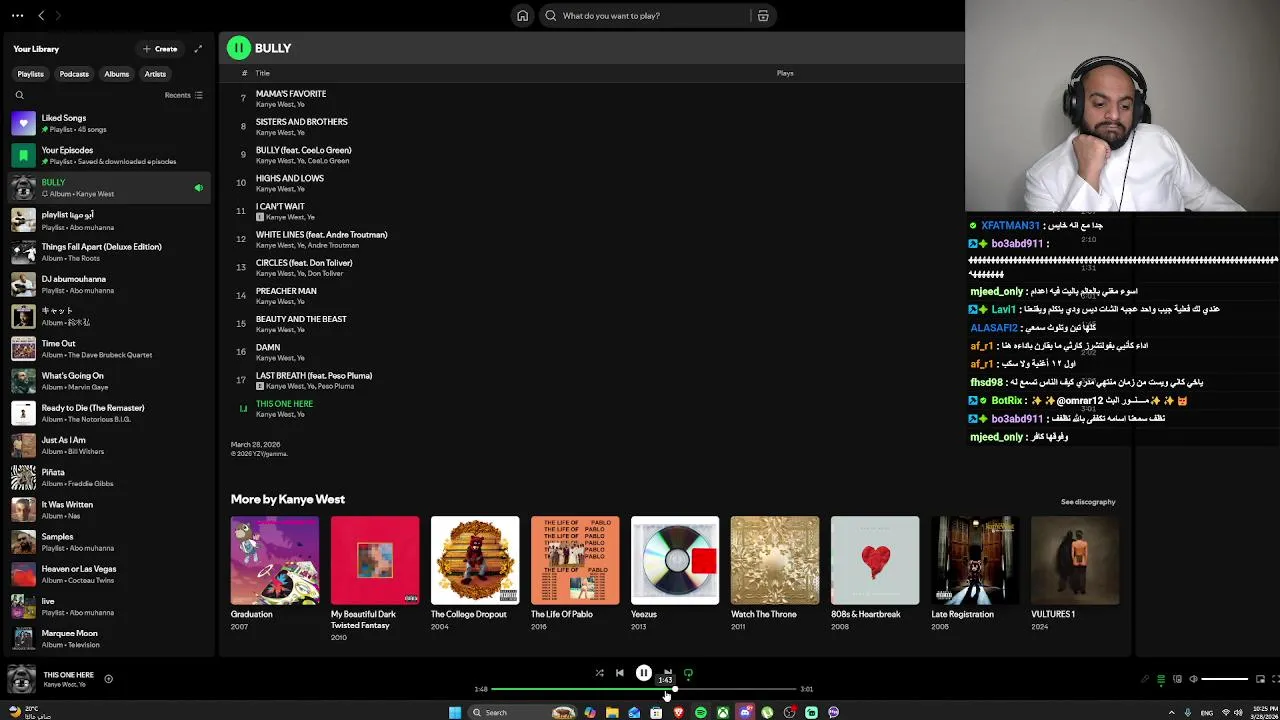Expand Your Library to full view

(x=198, y=49)
